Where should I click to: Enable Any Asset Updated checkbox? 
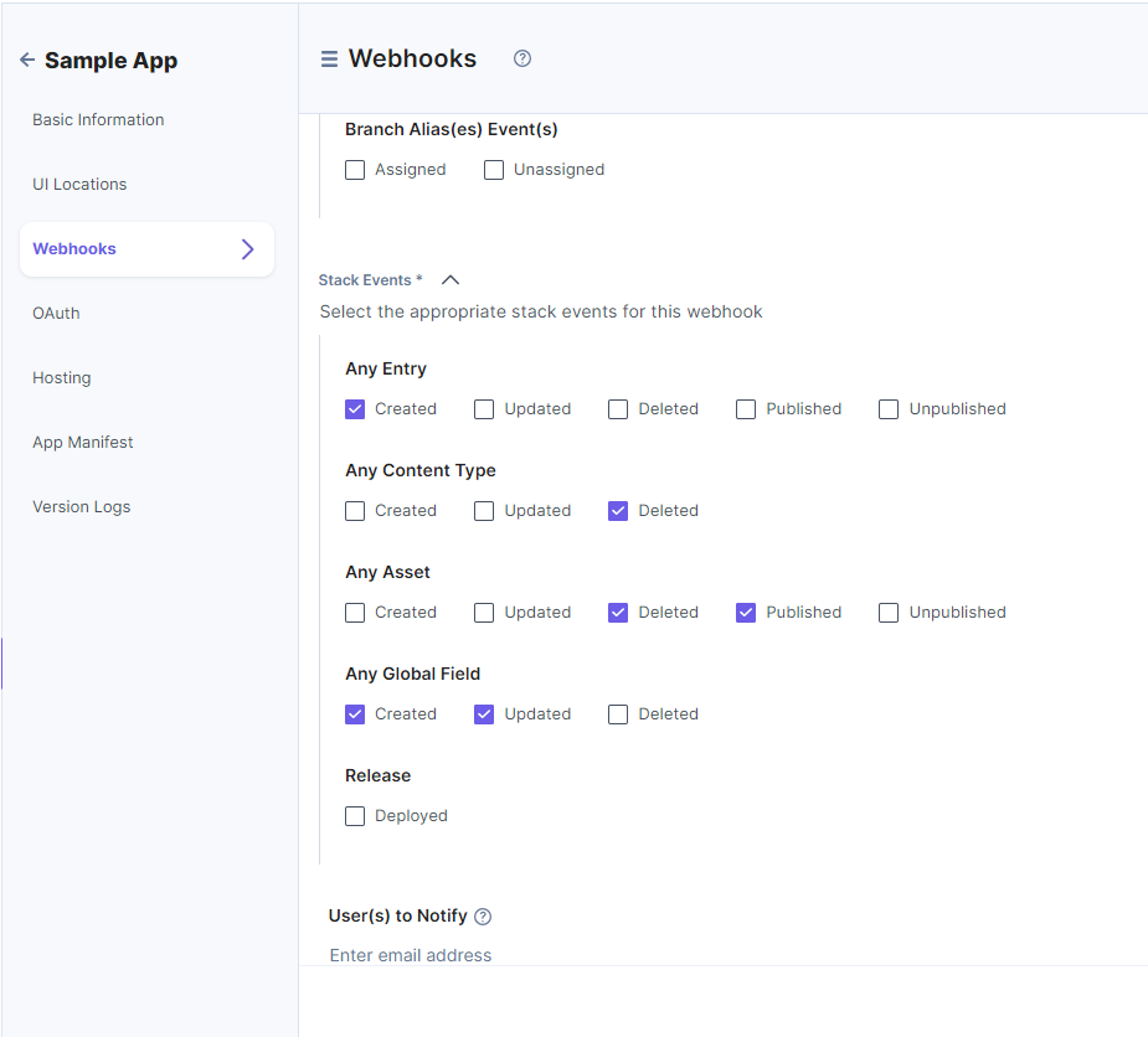click(x=484, y=613)
